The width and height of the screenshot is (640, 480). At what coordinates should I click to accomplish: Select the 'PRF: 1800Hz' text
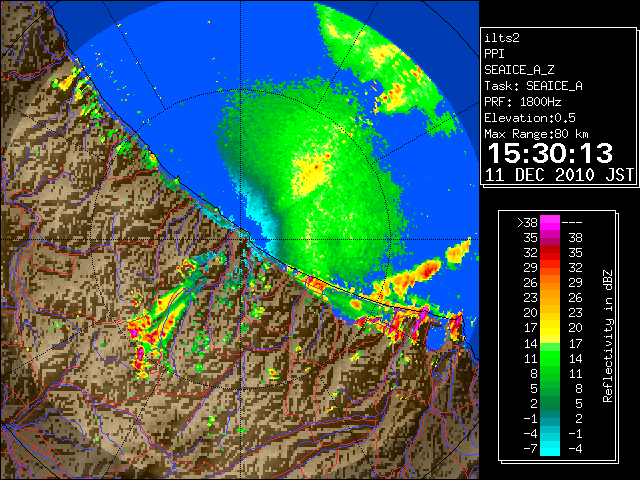click(x=523, y=102)
